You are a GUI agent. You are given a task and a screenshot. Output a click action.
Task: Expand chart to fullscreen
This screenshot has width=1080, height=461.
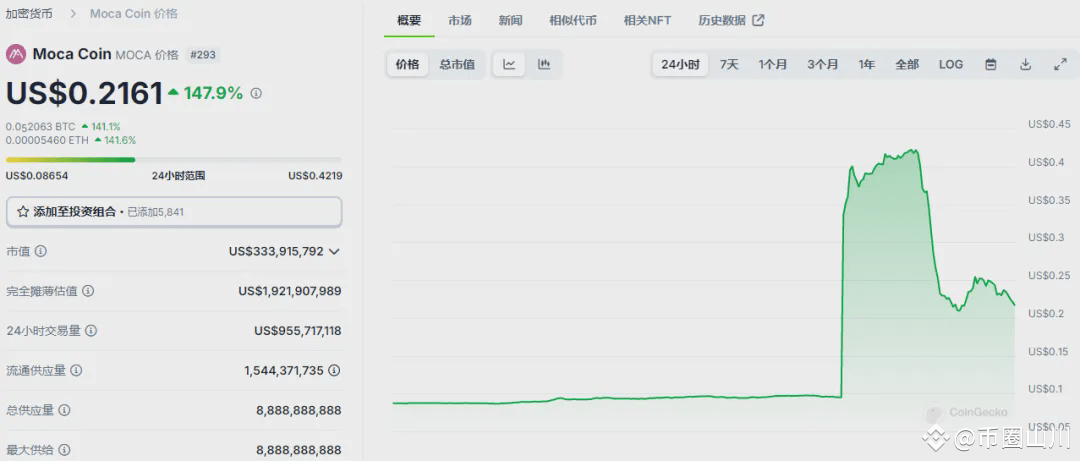[x=1061, y=65]
